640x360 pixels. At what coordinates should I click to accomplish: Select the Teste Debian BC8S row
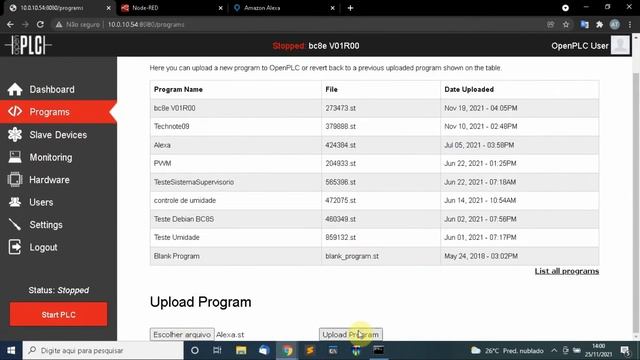click(374, 219)
